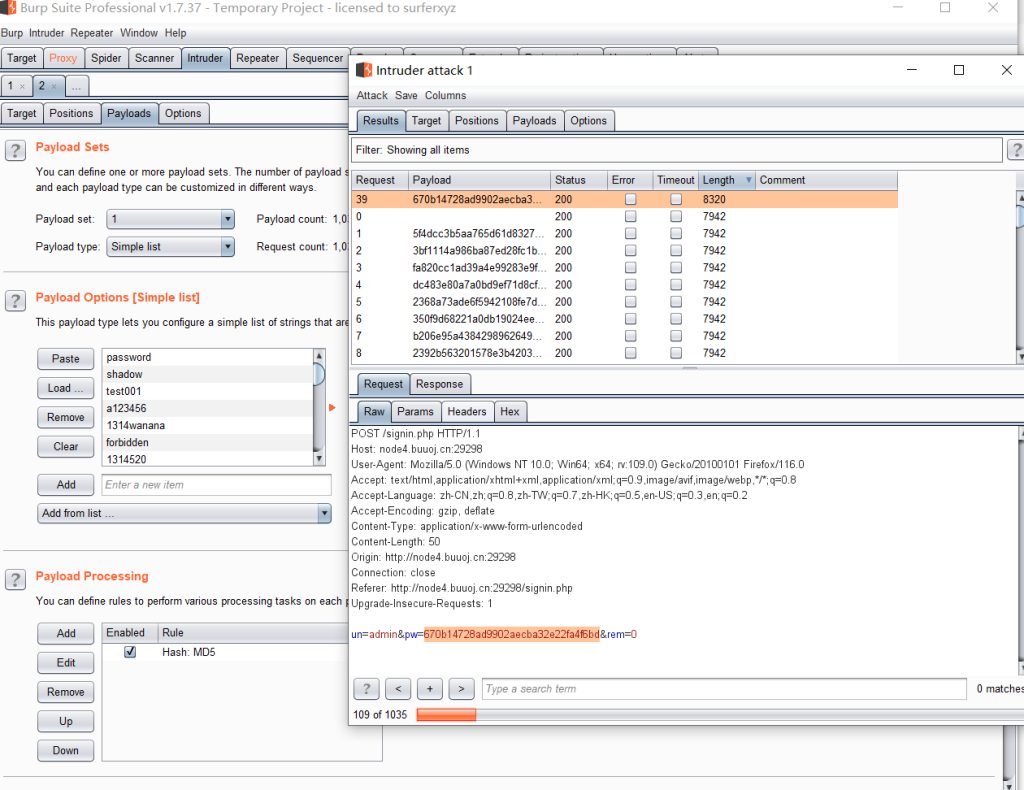
Task: Click the Payload Processing help icon
Action: [x=15, y=579]
